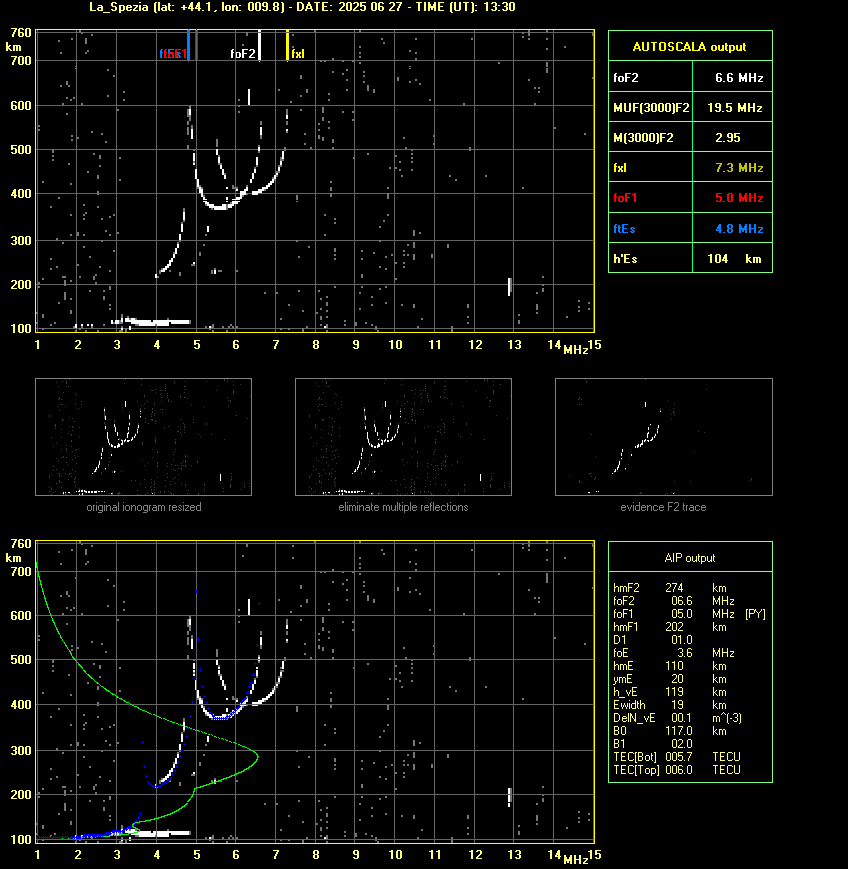Screen dimensions: 848x869
Task: Click the Es layer trace in top ionogram
Action: point(151,321)
